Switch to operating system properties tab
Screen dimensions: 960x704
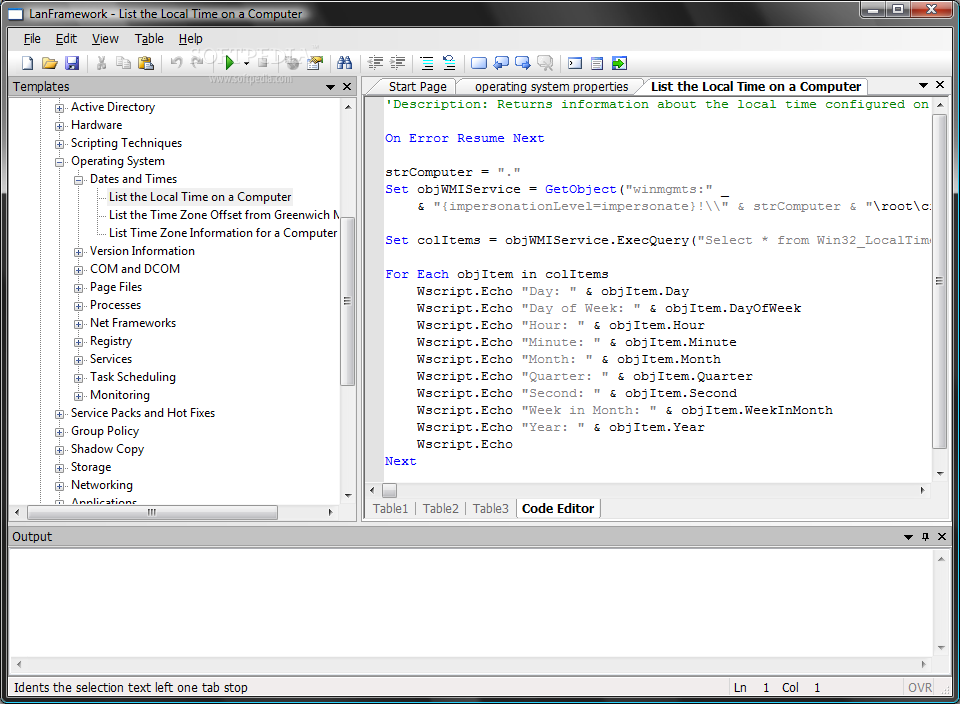[551, 87]
